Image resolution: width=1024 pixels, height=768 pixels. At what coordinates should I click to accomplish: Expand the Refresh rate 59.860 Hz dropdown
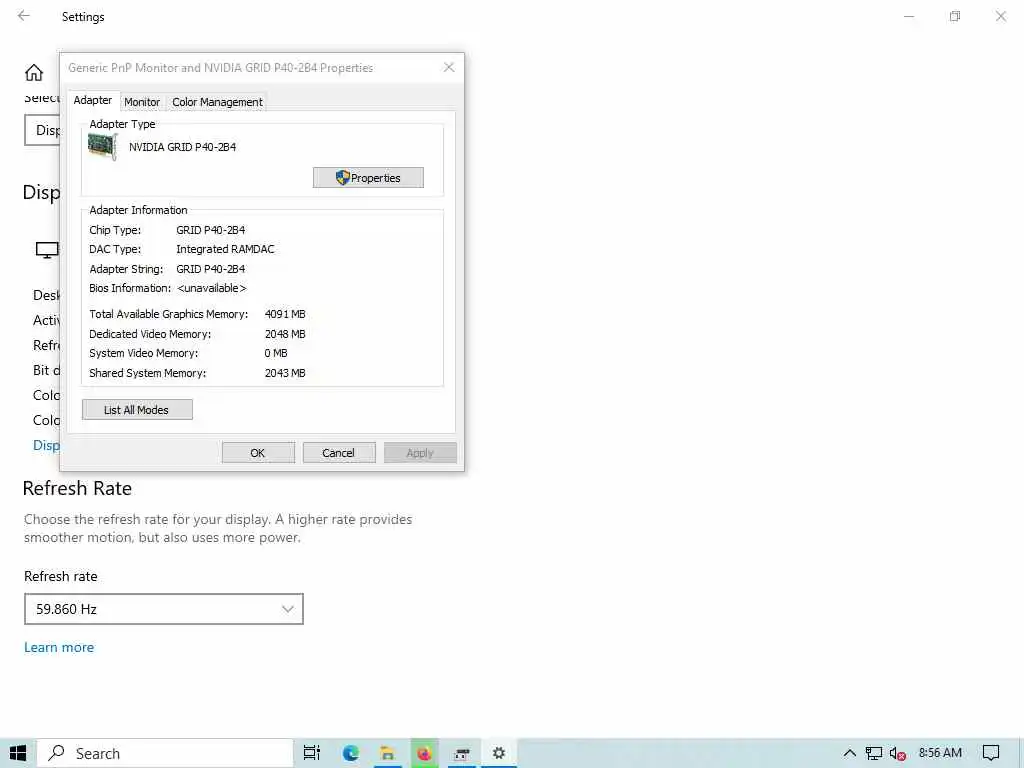click(164, 609)
